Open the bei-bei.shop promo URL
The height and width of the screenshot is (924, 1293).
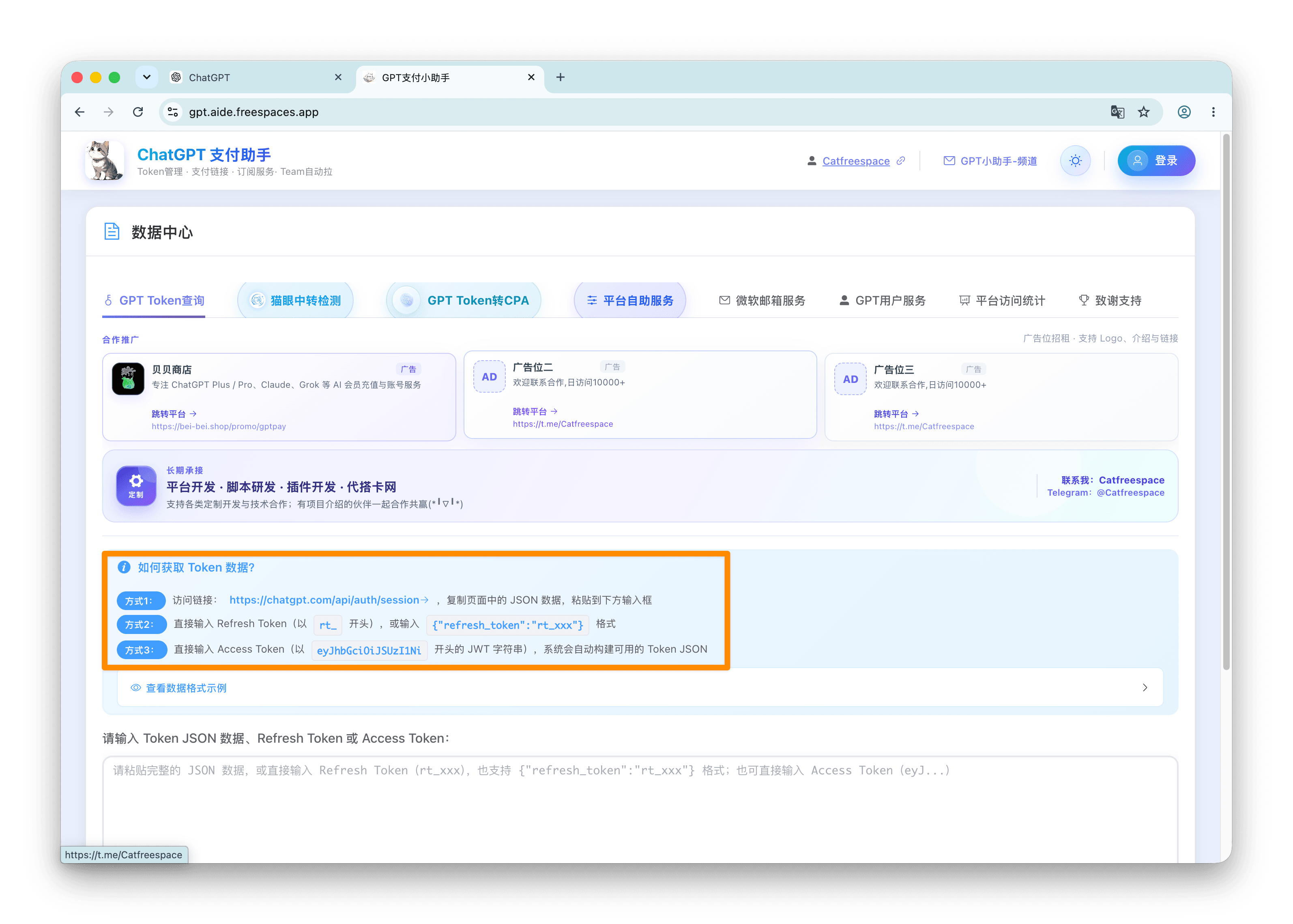[x=219, y=426]
